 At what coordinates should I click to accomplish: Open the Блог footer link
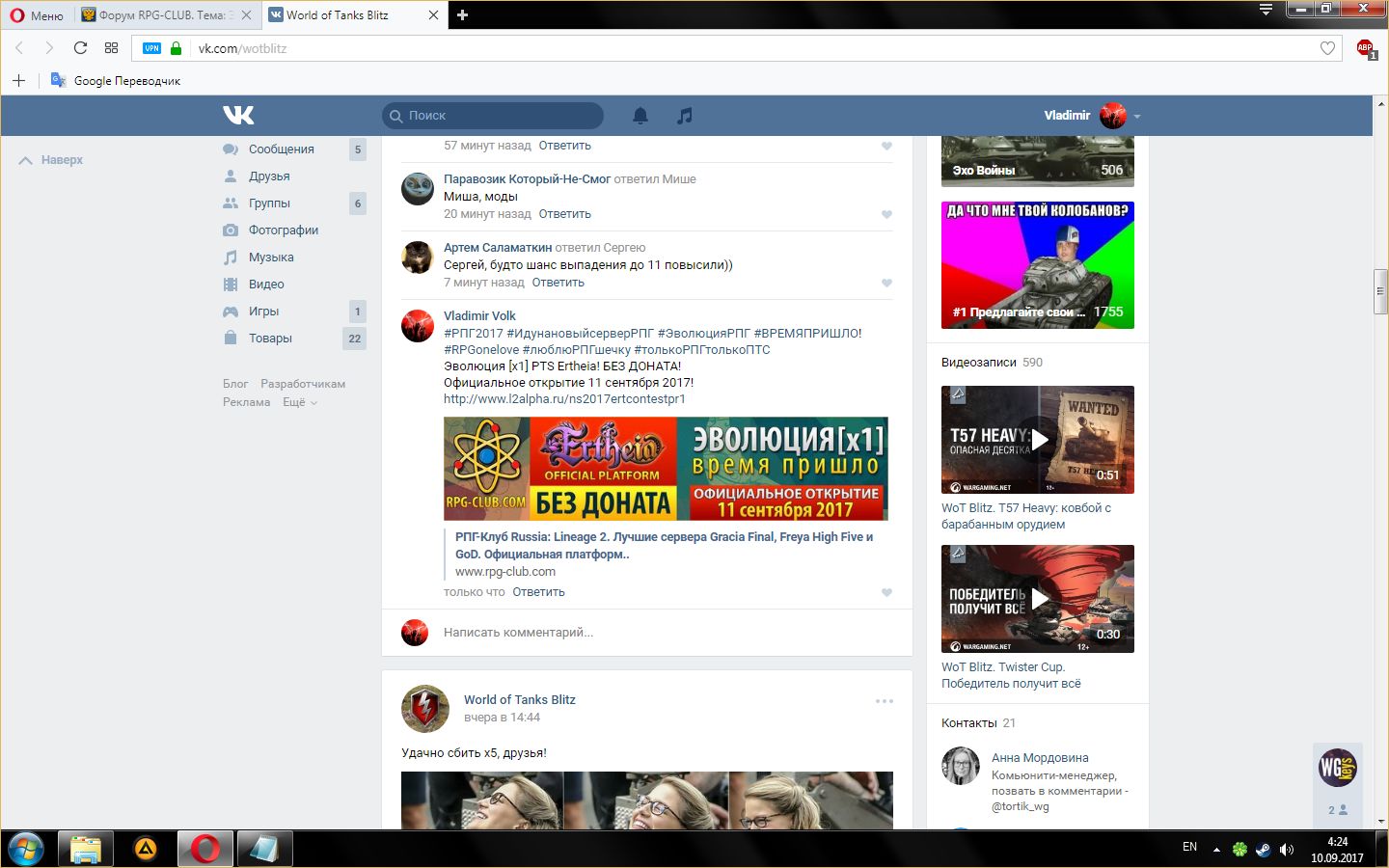(x=235, y=384)
